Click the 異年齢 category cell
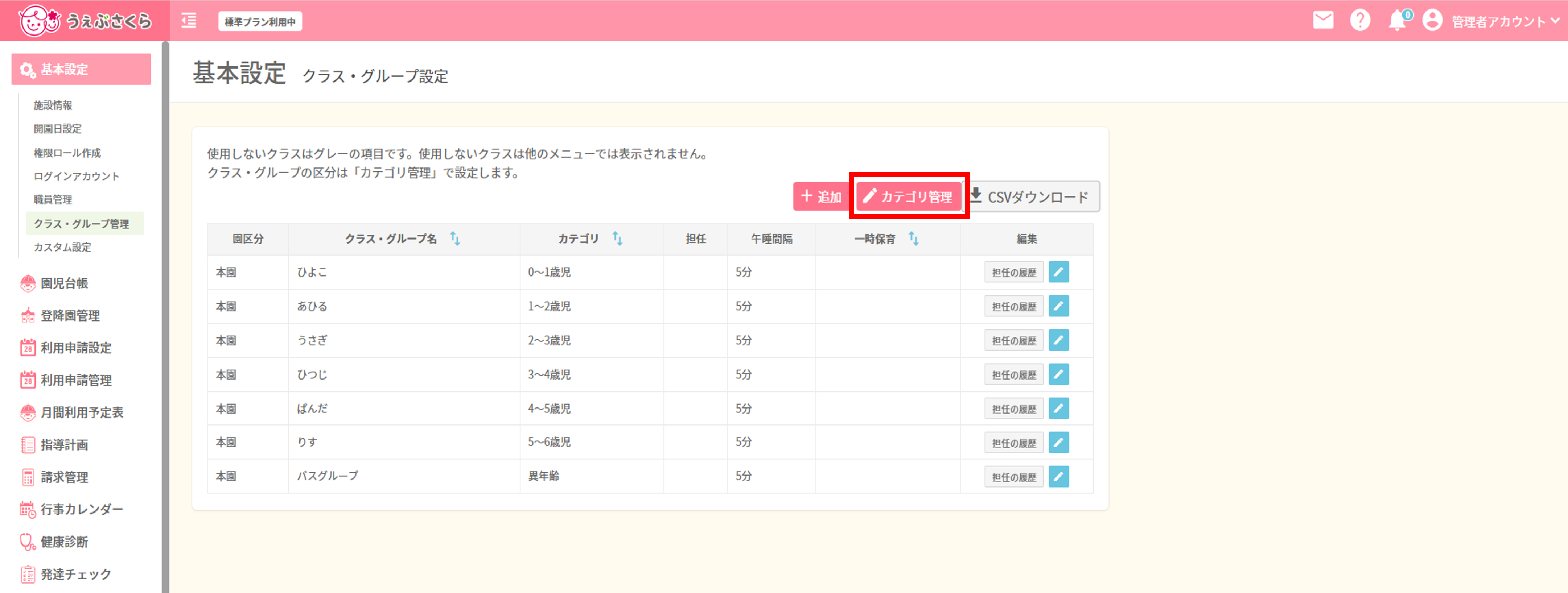 (x=592, y=476)
